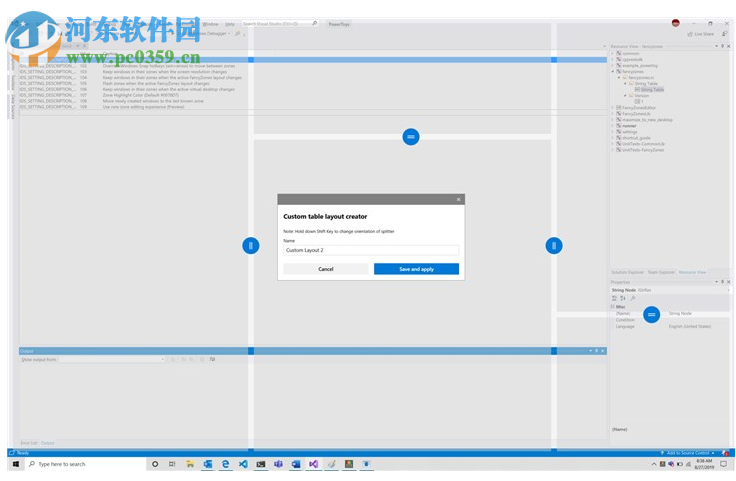736x481 pixels.
Task: Pin the Resource View panel
Action: point(722,46)
